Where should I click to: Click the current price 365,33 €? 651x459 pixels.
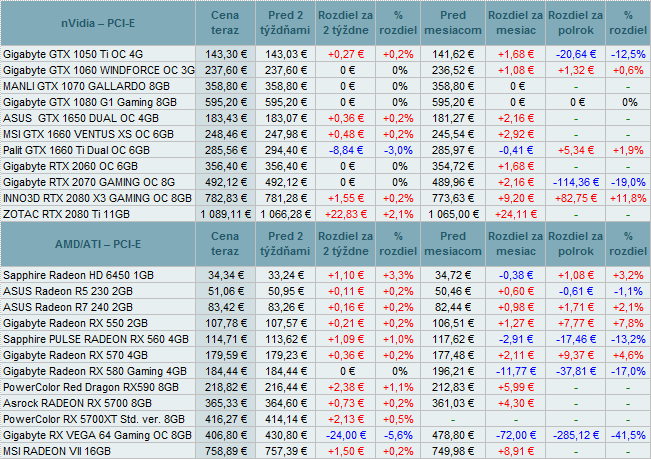click(225, 403)
